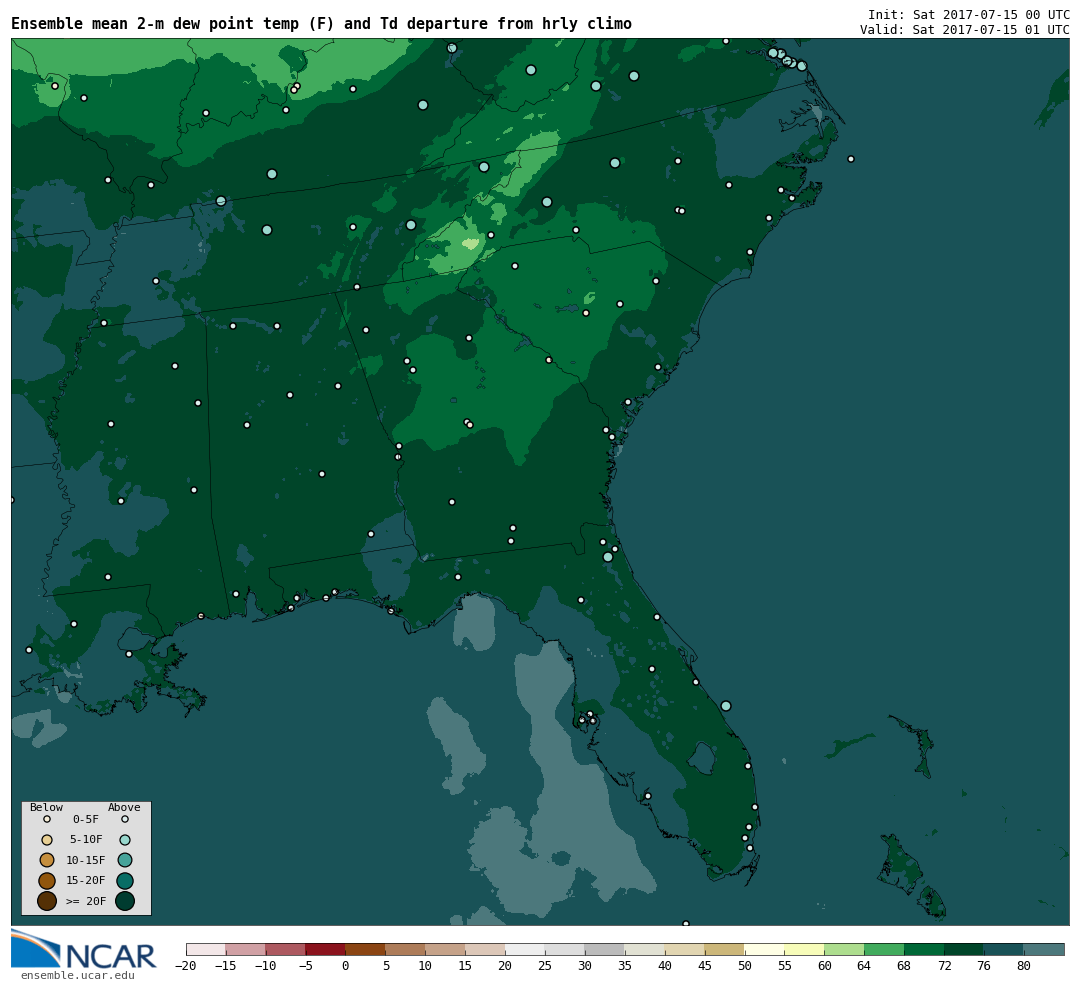
Task: Click the '25' color bar tick label
Action: click(x=545, y=966)
